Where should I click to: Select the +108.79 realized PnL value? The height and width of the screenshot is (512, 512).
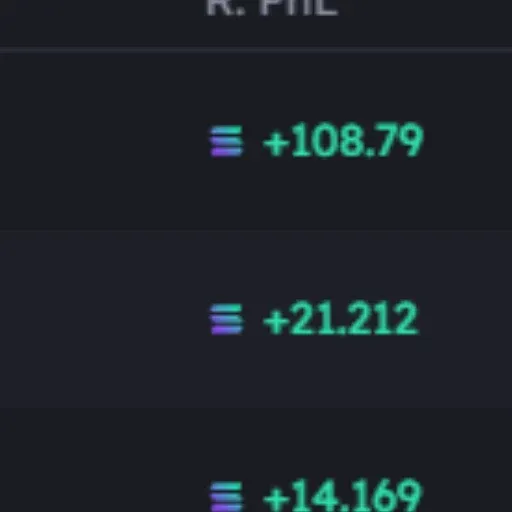pos(343,139)
